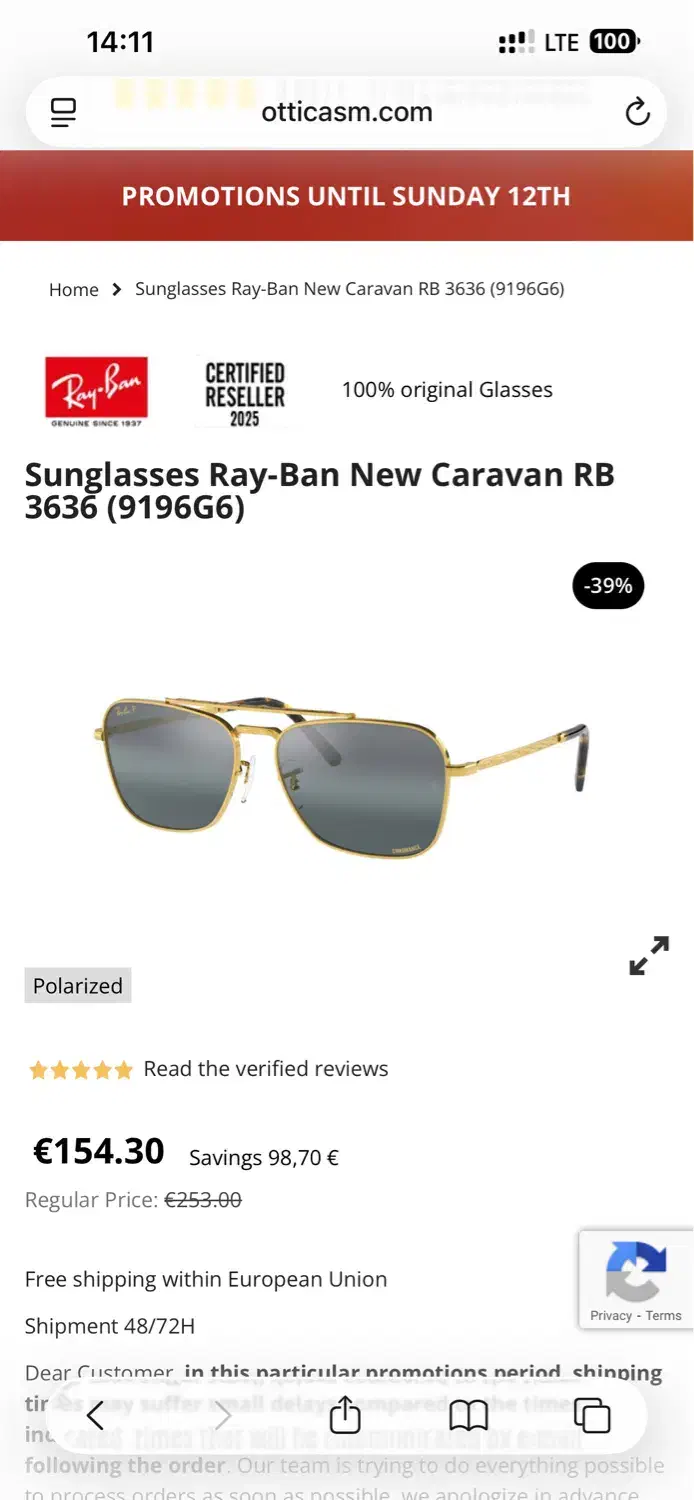Open Safari bookmarks book icon
Viewport: 694px width, 1500px height.
(468, 1415)
